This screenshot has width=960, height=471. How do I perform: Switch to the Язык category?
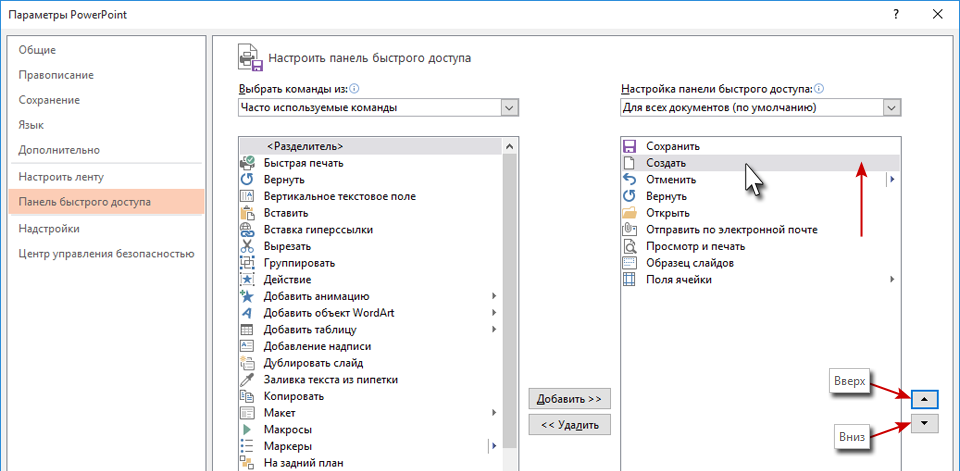pos(107,125)
